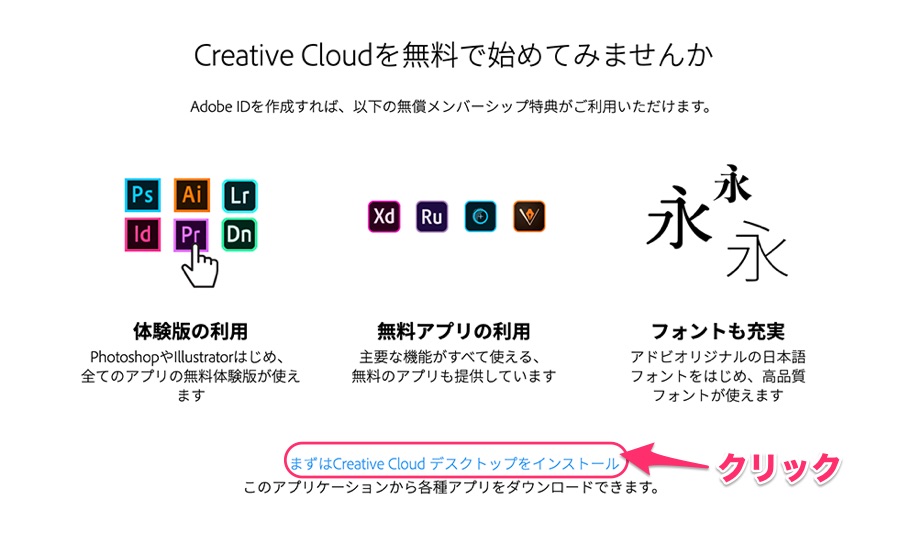
Task: Click the Premiere Rush Ru icon
Action: pos(432,216)
